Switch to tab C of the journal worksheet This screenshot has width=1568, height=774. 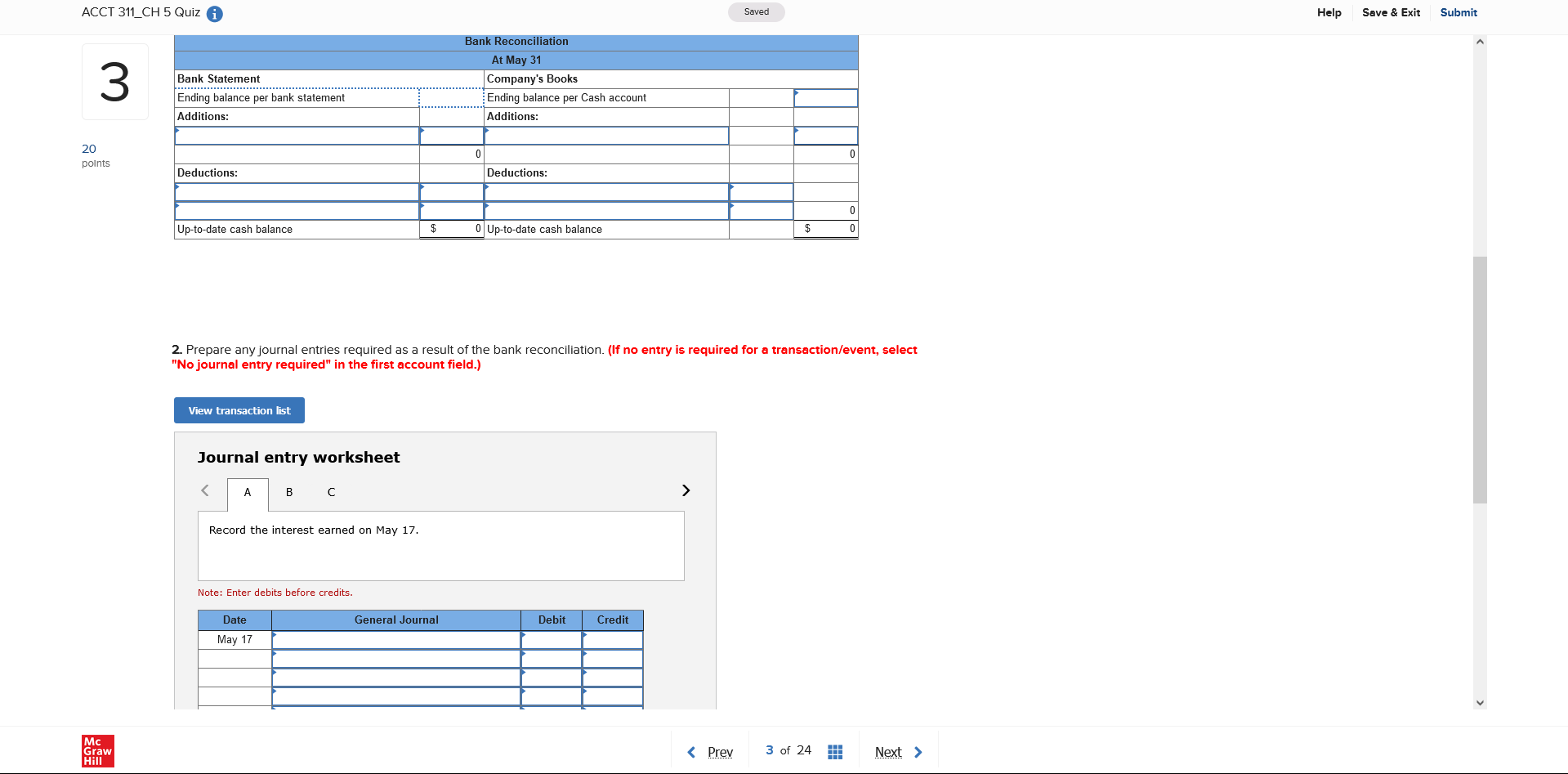(331, 492)
